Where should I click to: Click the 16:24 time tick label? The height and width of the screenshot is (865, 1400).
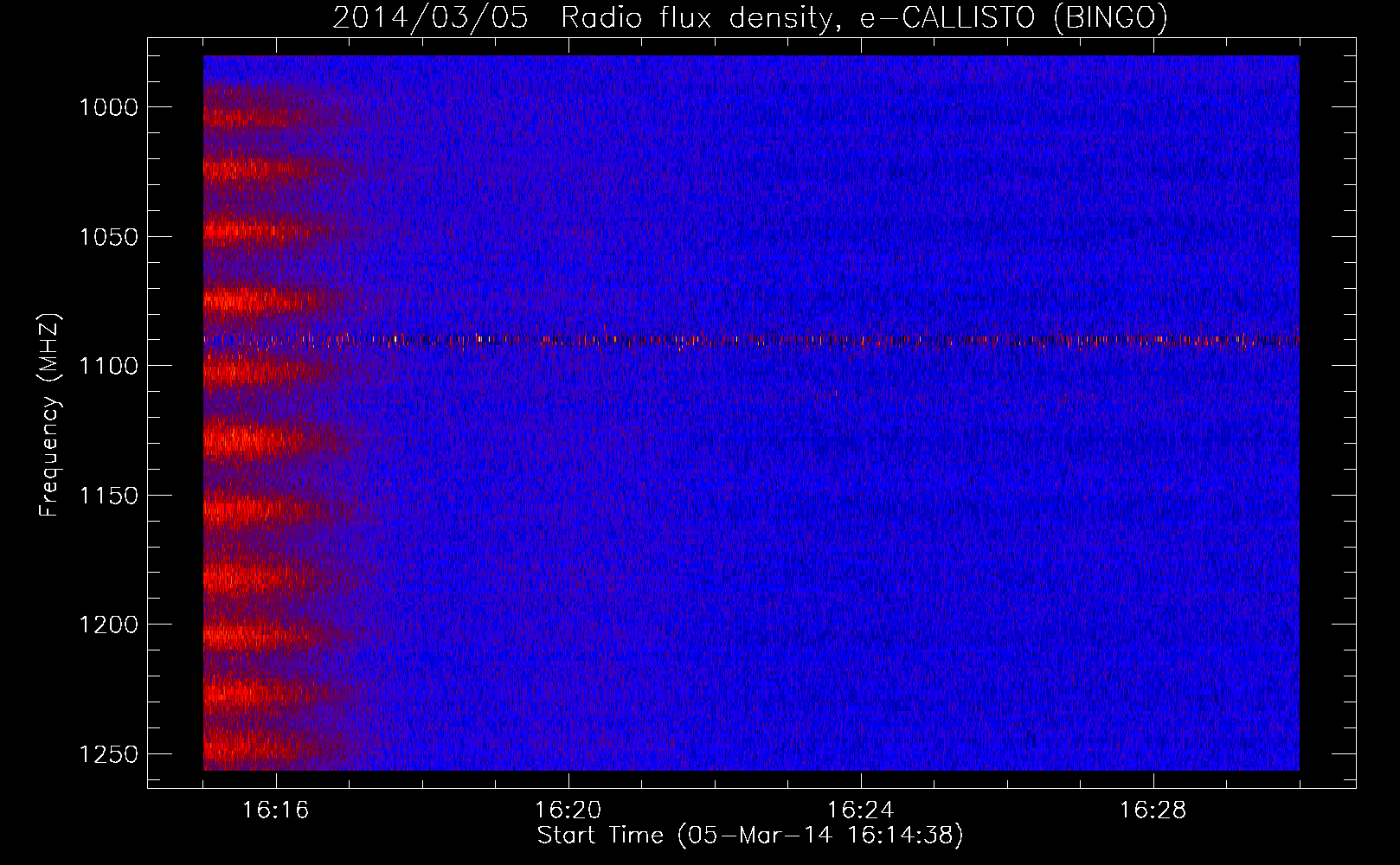pos(861,811)
